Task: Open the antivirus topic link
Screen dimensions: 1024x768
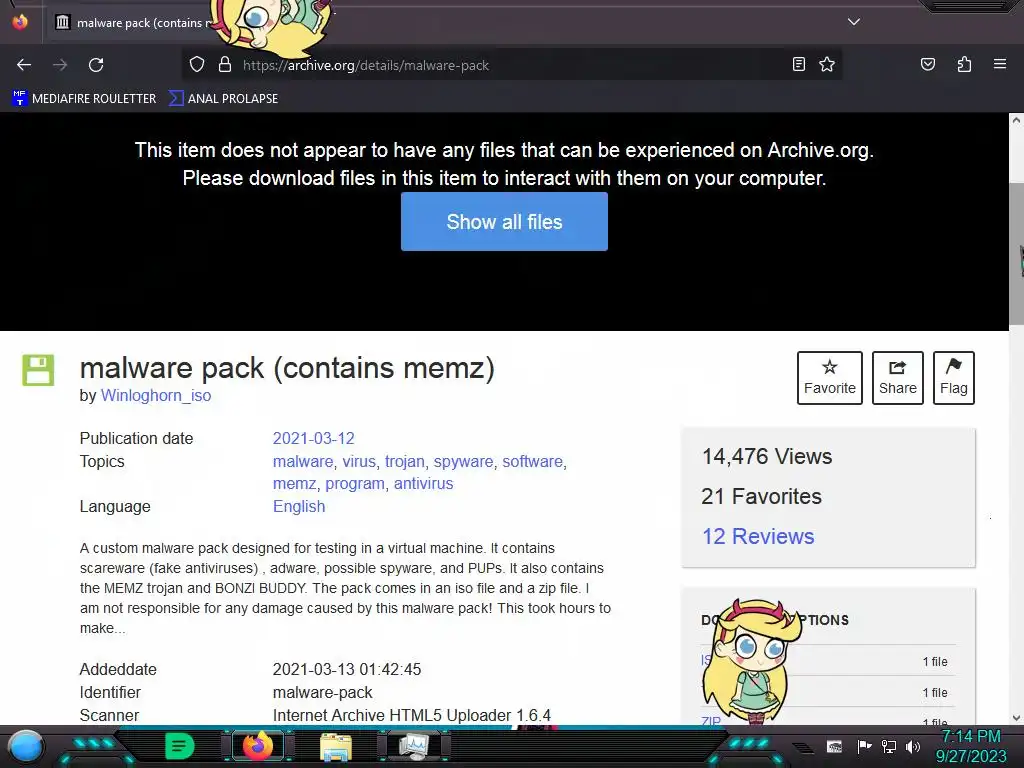Action: (423, 483)
